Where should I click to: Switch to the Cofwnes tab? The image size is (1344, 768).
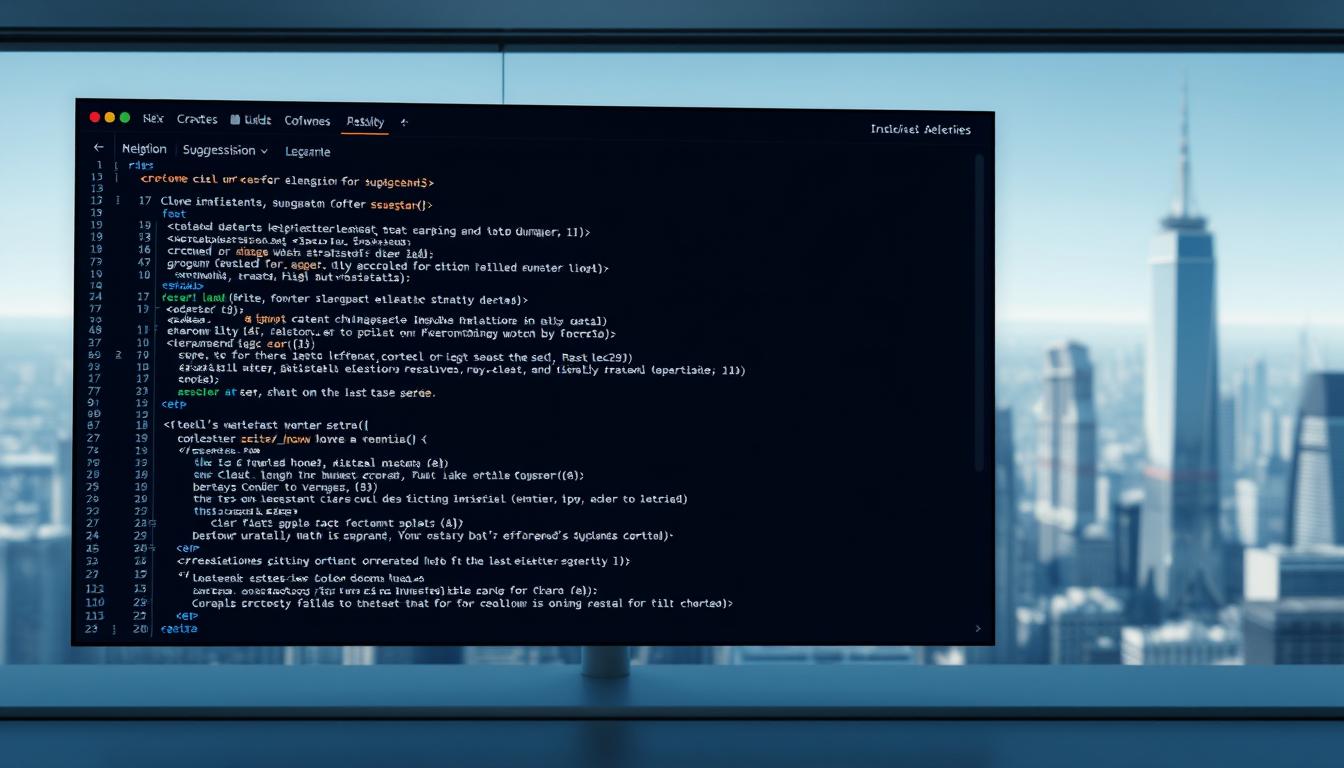pyautogui.click(x=307, y=120)
